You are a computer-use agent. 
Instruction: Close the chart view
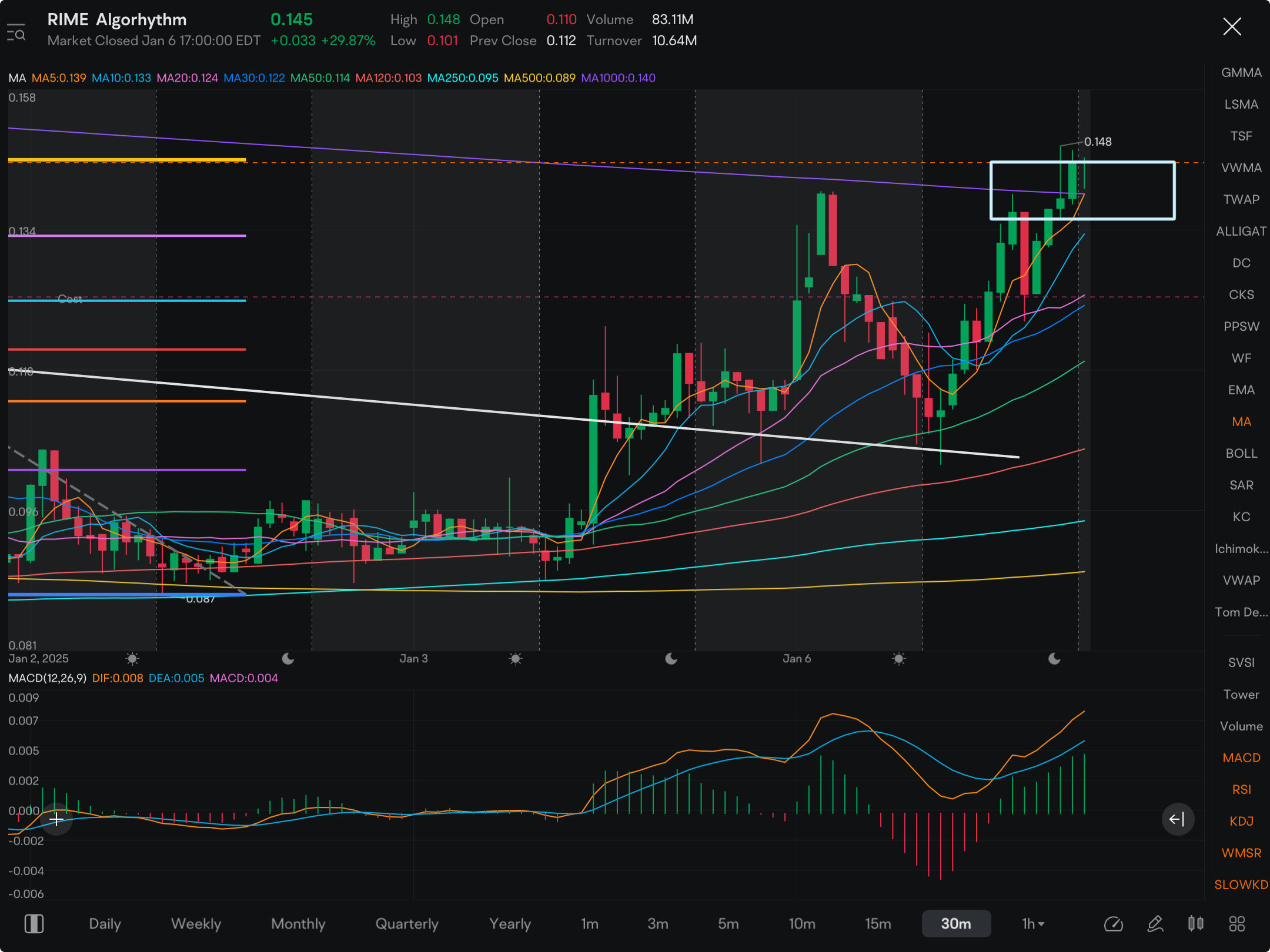coord(1232,26)
